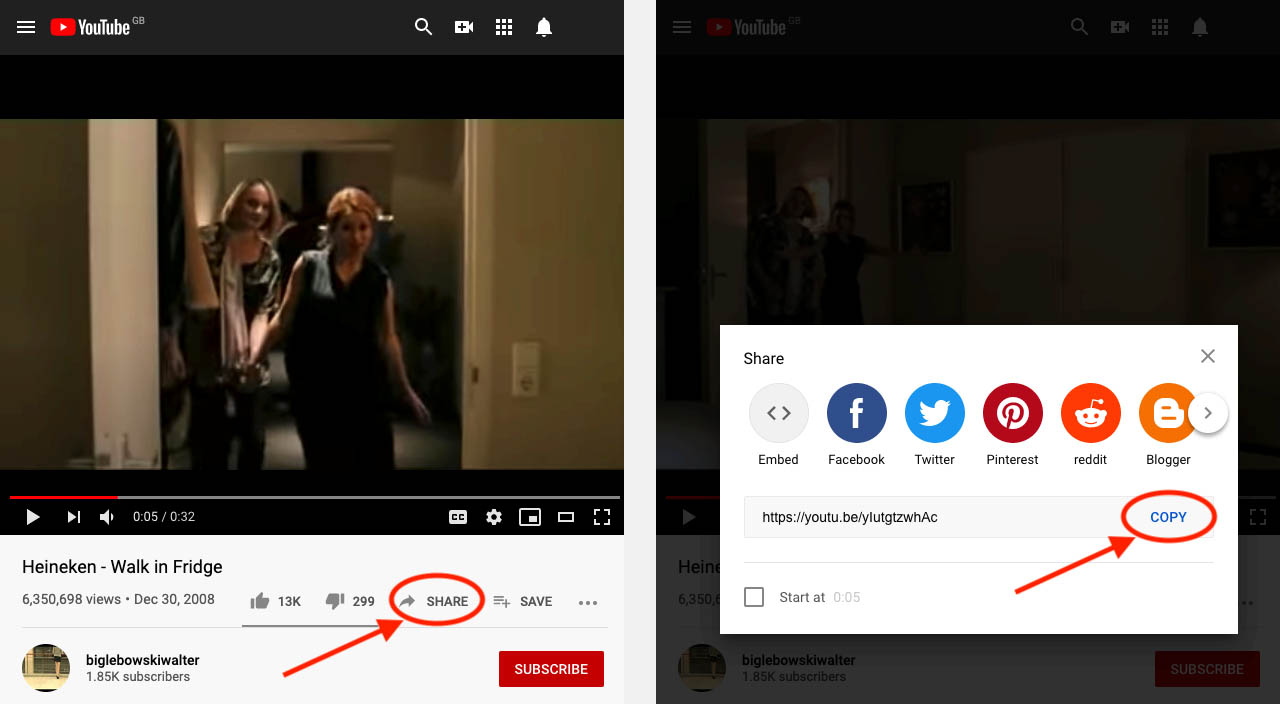Viewport: 1280px width, 704px height.
Task: Open biglebowskiwalter channel name link in left window
Action: [143, 660]
